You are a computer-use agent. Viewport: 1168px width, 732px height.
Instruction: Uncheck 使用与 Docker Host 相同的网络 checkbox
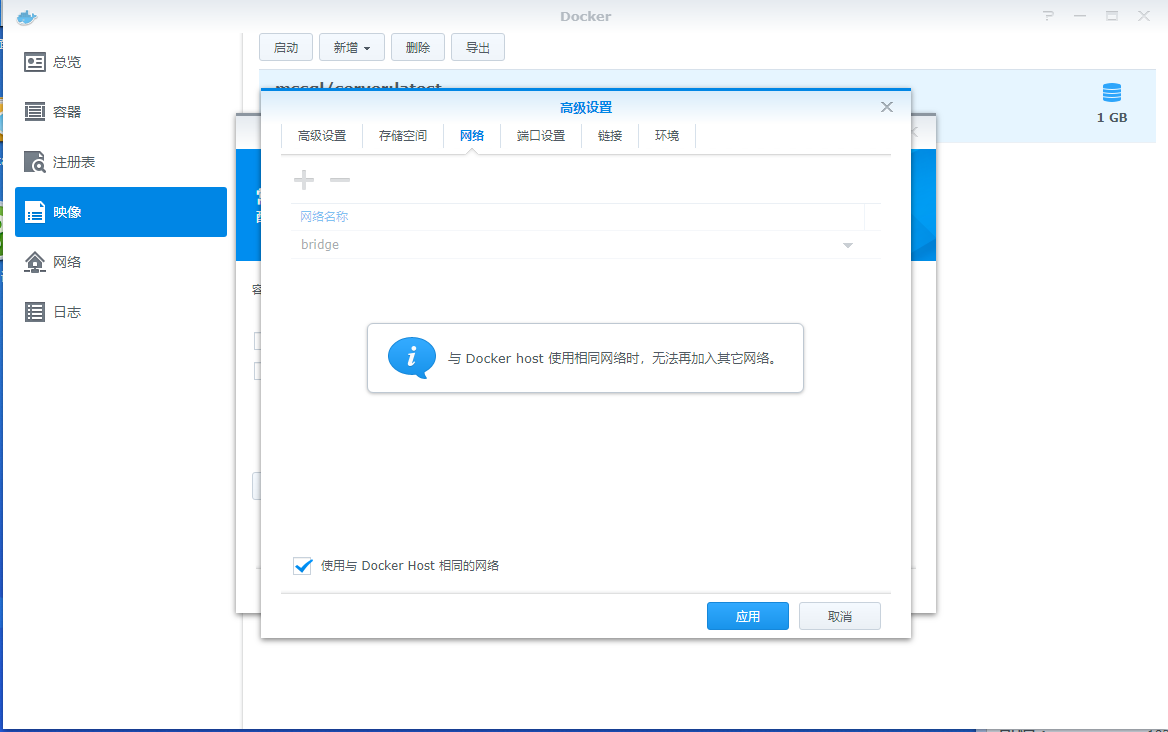coord(303,566)
